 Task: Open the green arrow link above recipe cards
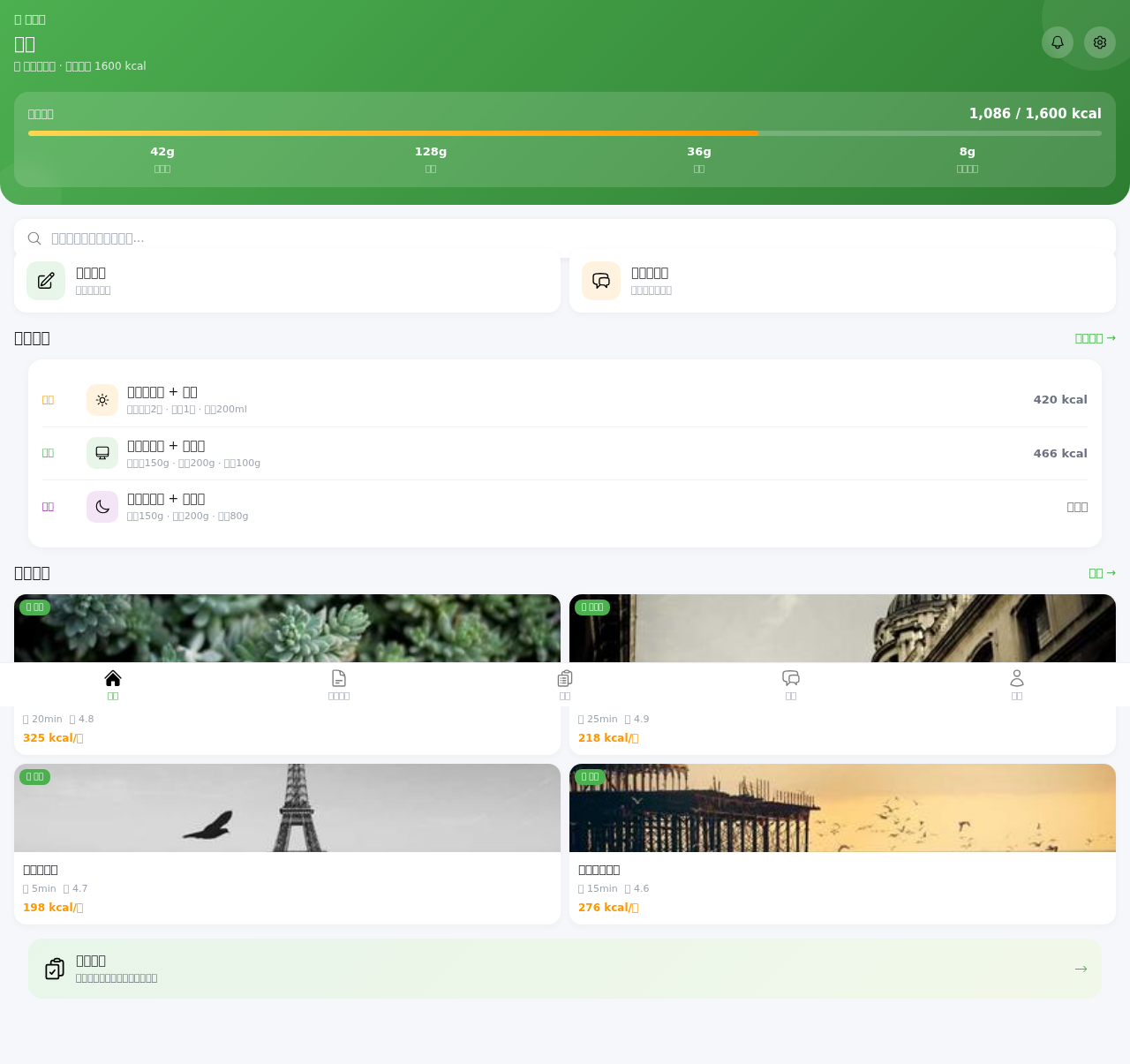1103,573
